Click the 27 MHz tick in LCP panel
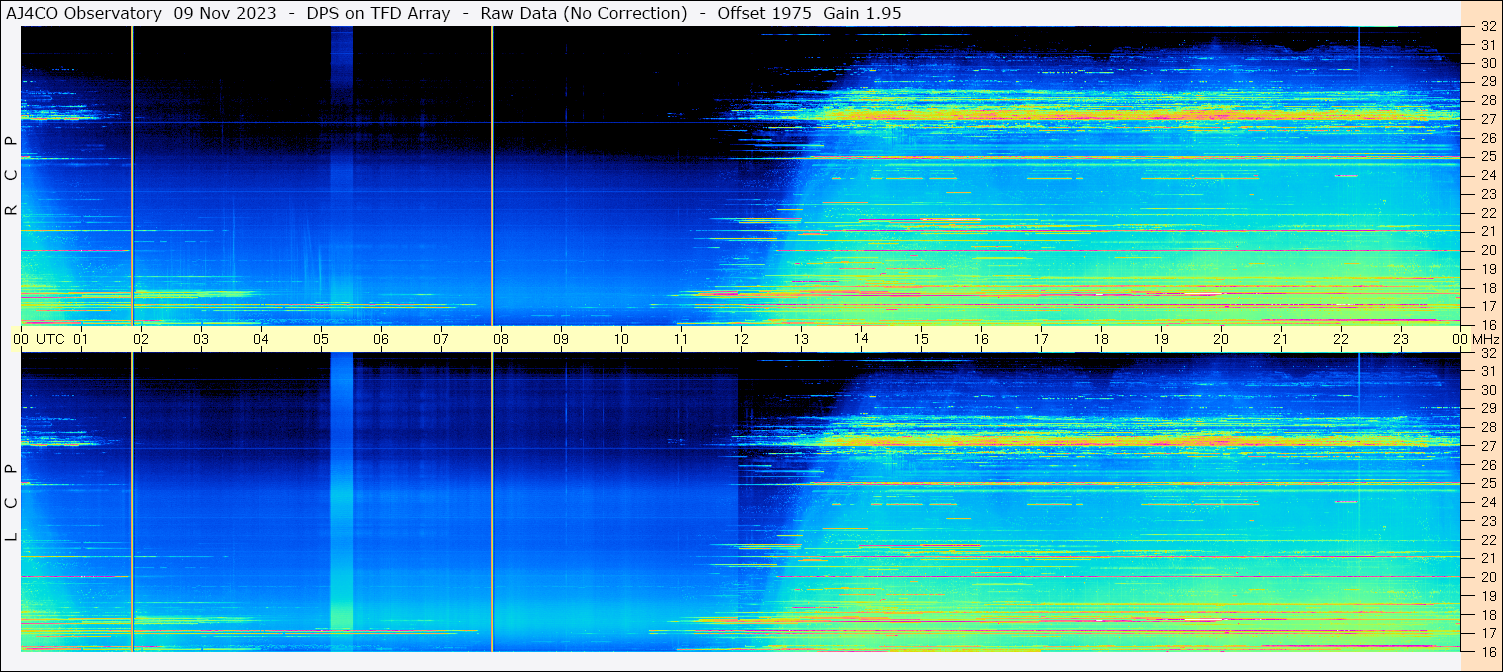The height and width of the screenshot is (672, 1503). [x=1487, y=446]
